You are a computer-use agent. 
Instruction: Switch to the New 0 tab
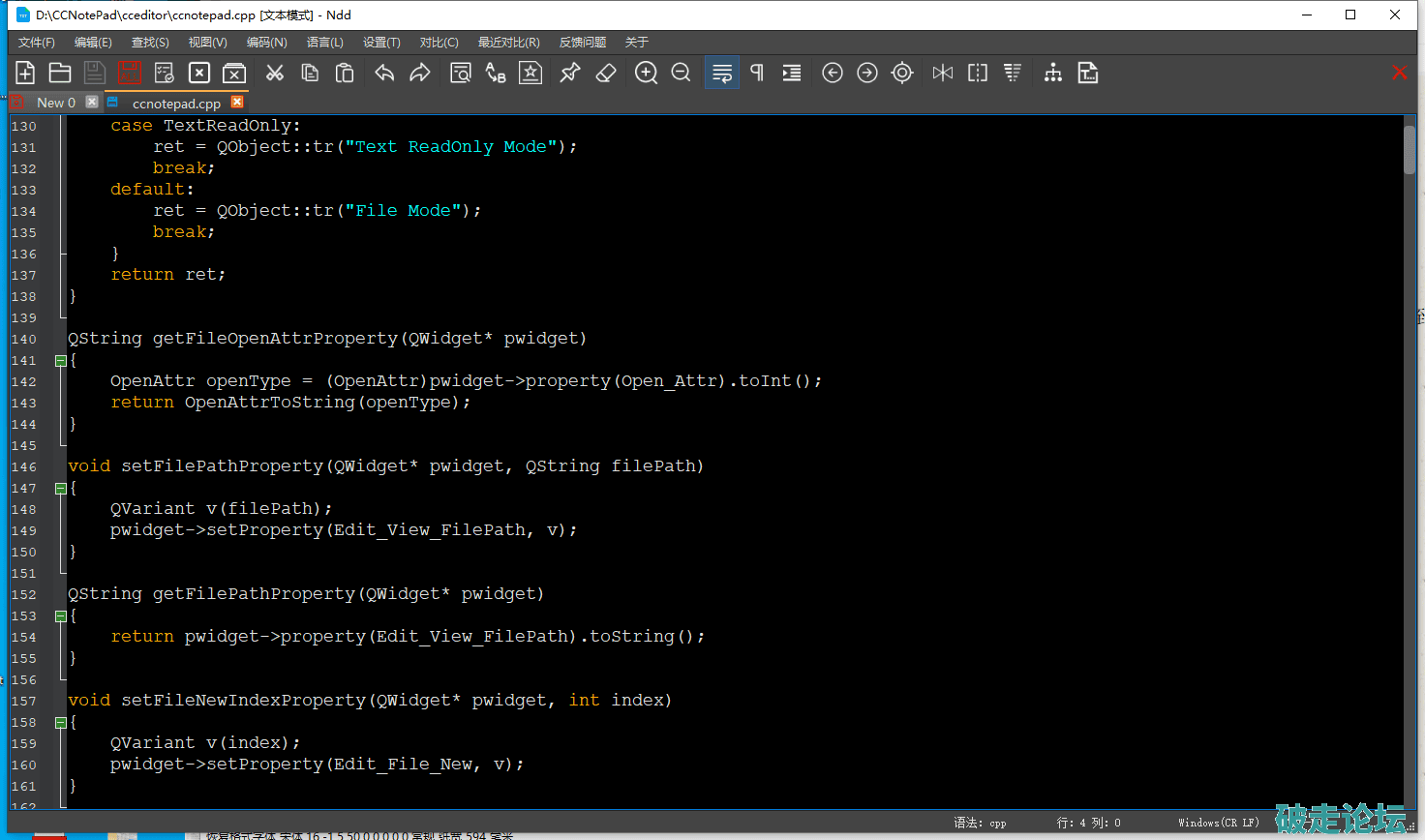tap(55, 103)
